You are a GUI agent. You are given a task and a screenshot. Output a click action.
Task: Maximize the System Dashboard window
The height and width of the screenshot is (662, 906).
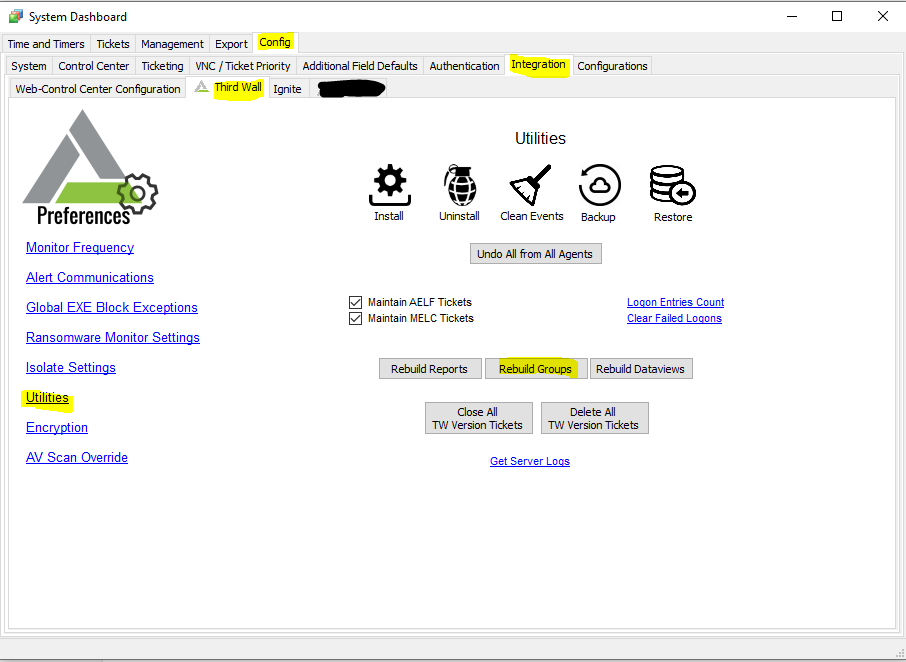(x=837, y=17)
